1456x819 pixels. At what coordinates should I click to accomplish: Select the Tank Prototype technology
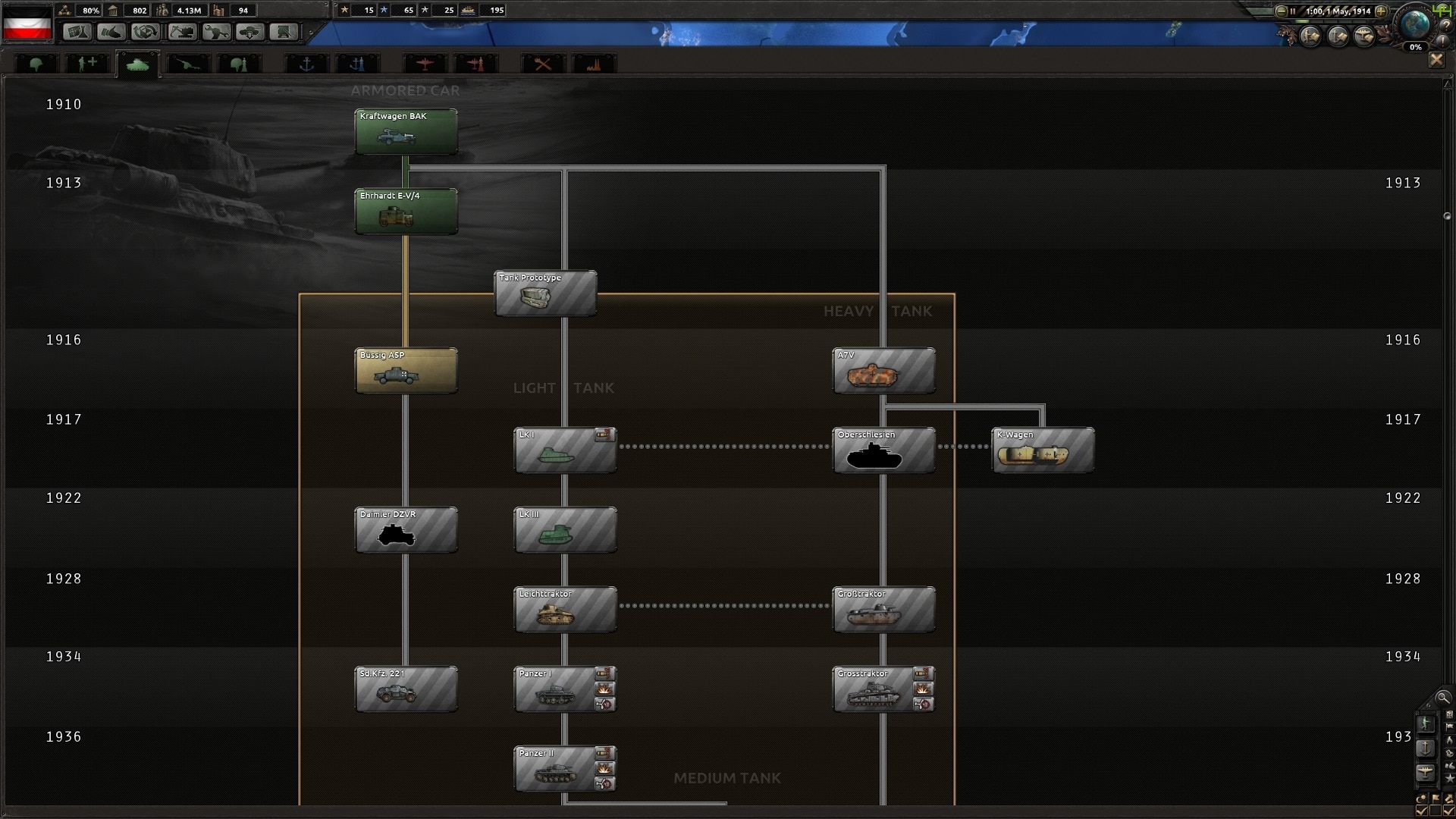tap(545, 293)
